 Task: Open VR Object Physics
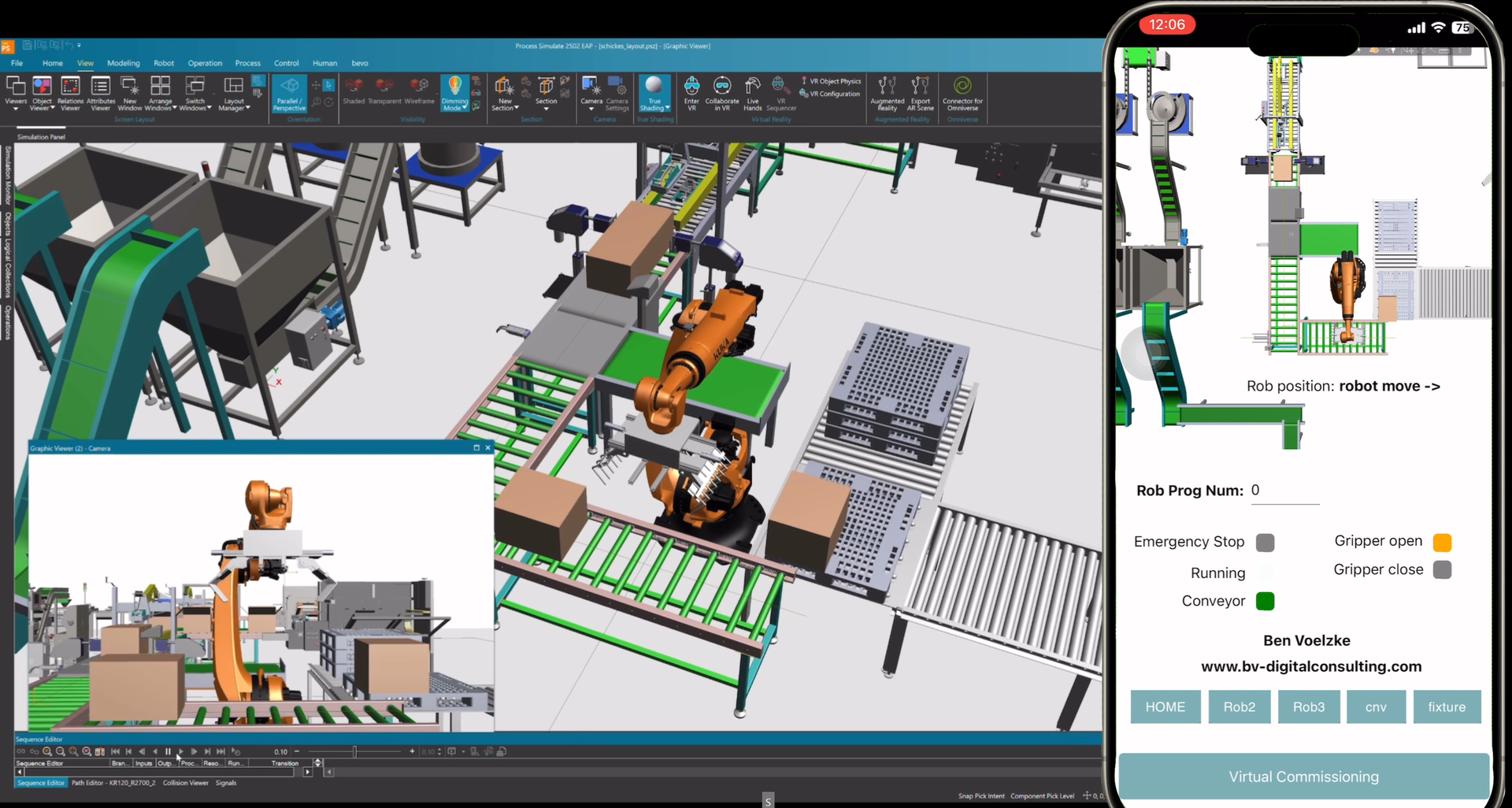point(831,81)
